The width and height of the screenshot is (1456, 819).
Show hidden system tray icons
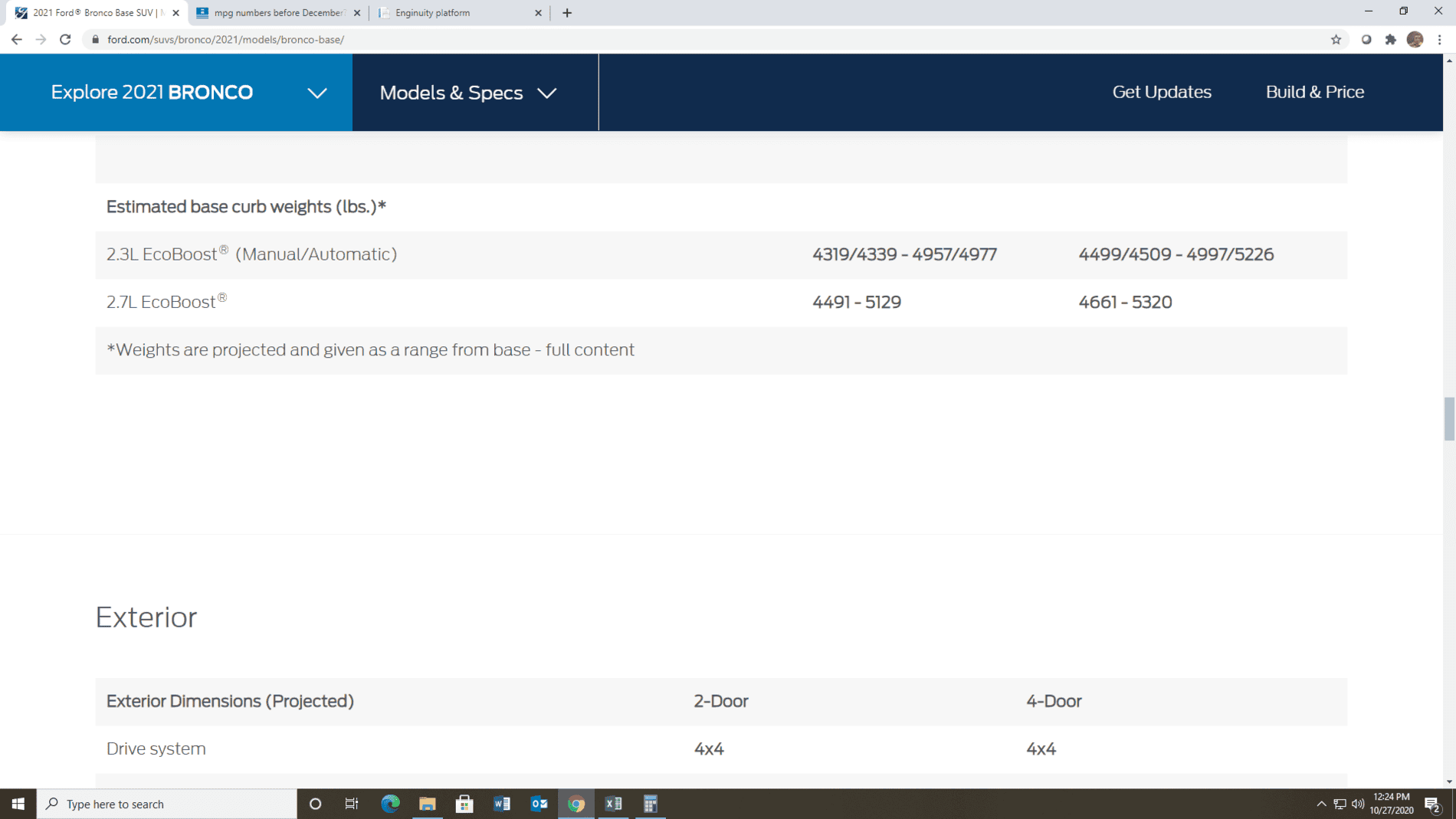coord(1321,804)
